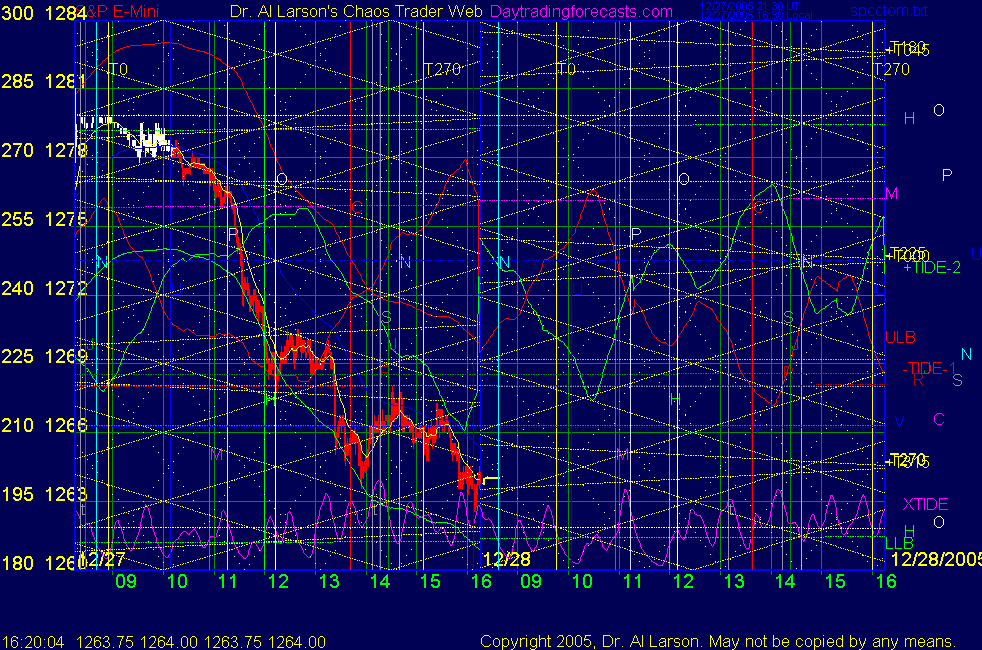Click the cyan N legend letter outside the chart

966,354
